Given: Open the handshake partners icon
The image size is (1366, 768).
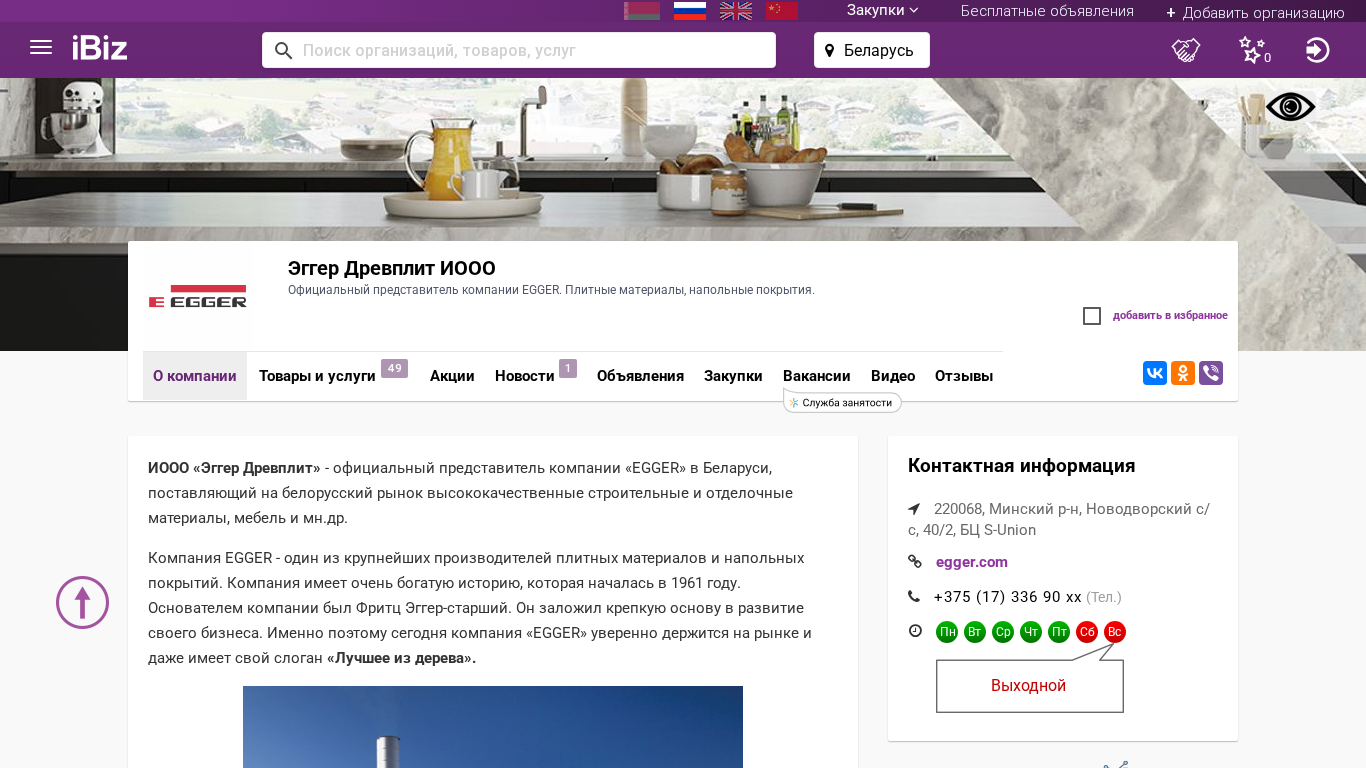Looking at the screenshot, I should (x=1186, y=50).
